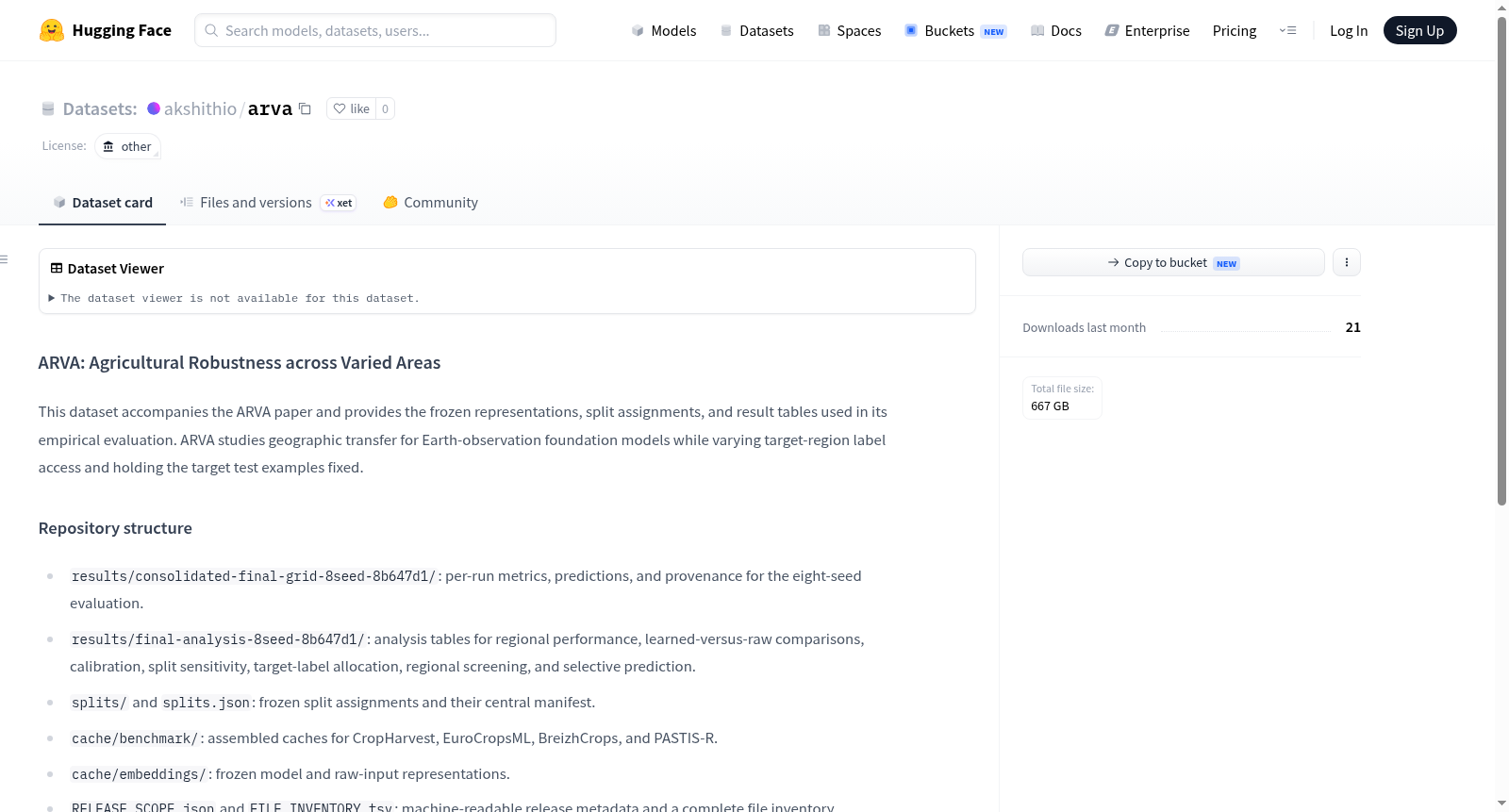Switch to the Dataset card tab
Screen dimensions: 1509x812
coord(102,202)
